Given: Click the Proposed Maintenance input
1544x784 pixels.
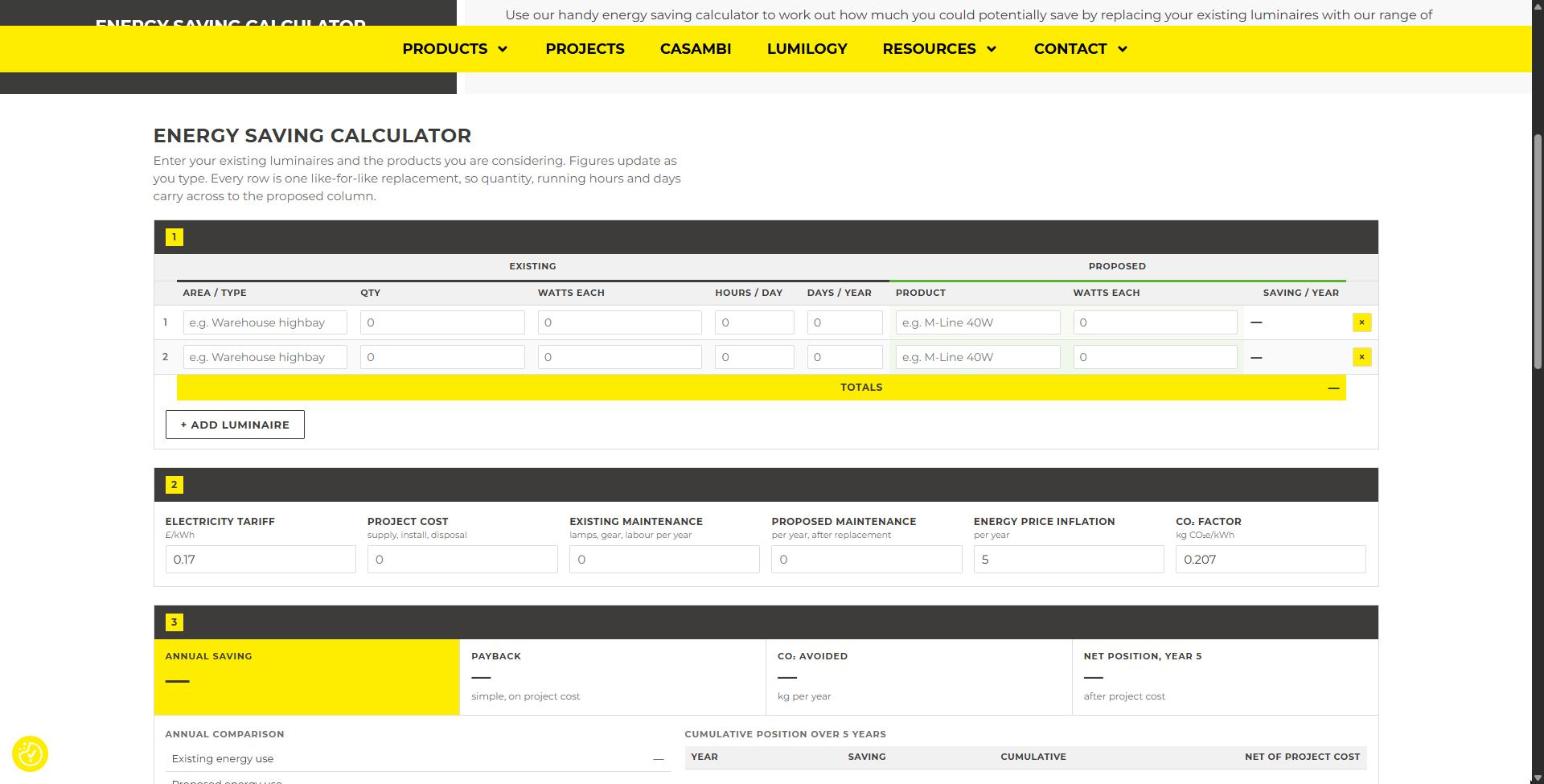Looking at the screenshot, I should point(867,559).
